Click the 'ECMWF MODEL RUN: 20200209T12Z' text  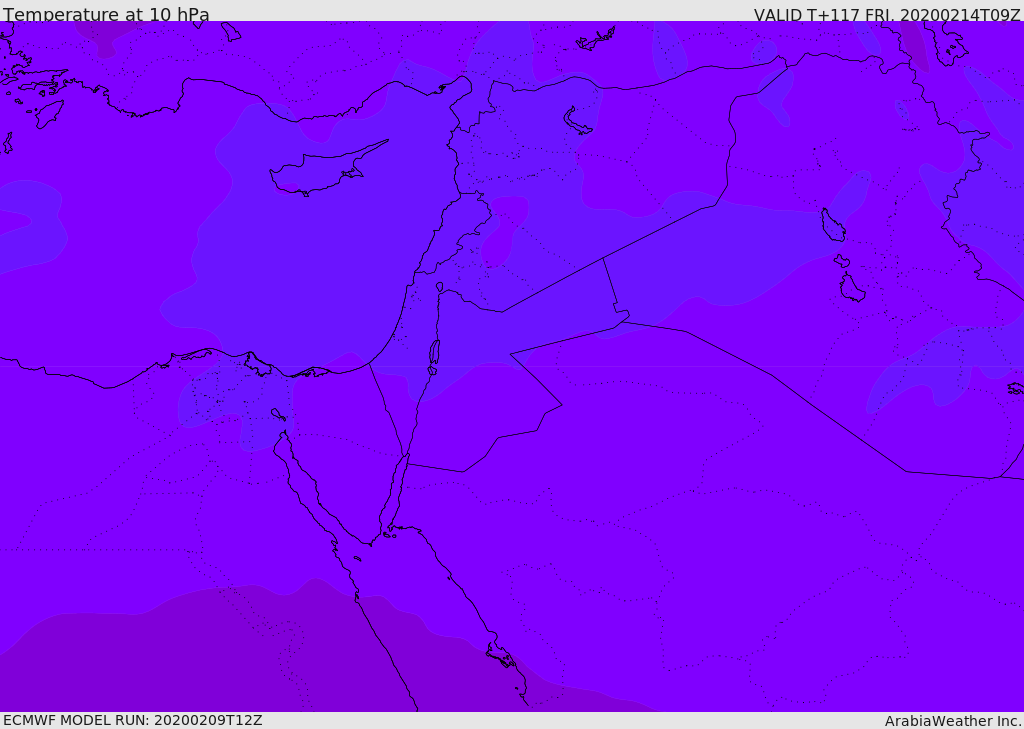(x=133, y=720)
